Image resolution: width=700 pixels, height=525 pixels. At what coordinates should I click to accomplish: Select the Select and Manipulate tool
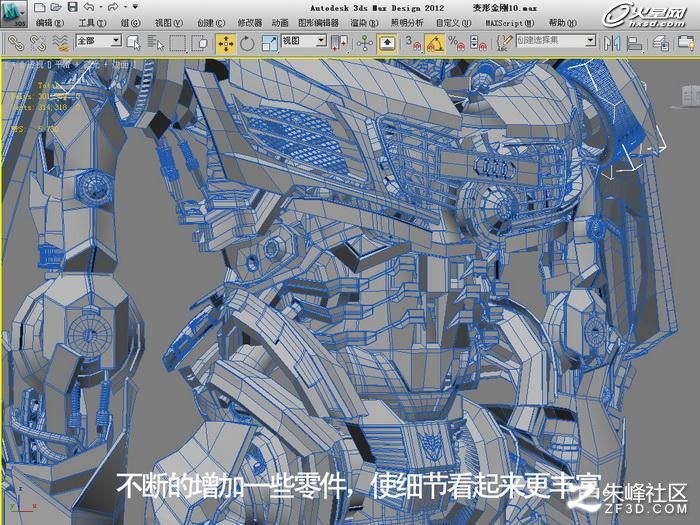pos(365,43)
